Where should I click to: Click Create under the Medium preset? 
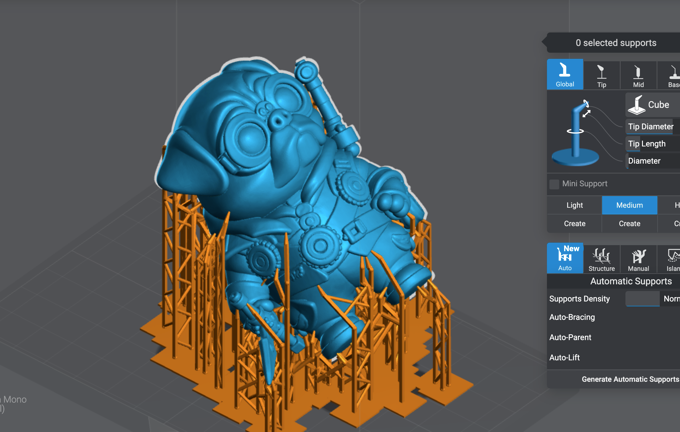click(629, 224)
